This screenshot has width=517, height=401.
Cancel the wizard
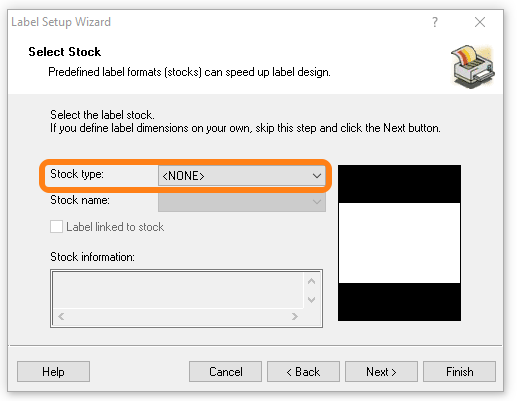click(x=225, y=372)
